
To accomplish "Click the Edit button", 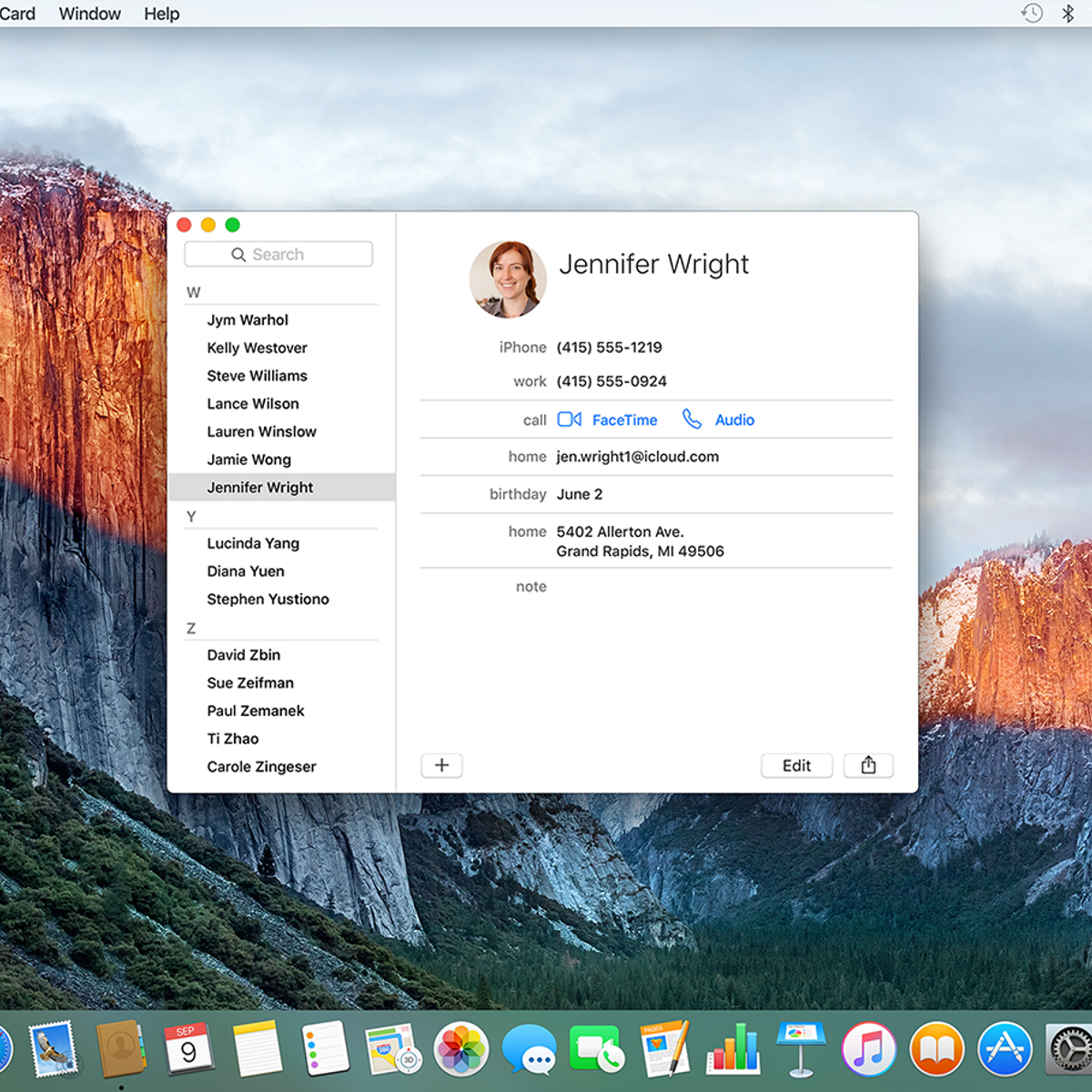I will (796, 765).
